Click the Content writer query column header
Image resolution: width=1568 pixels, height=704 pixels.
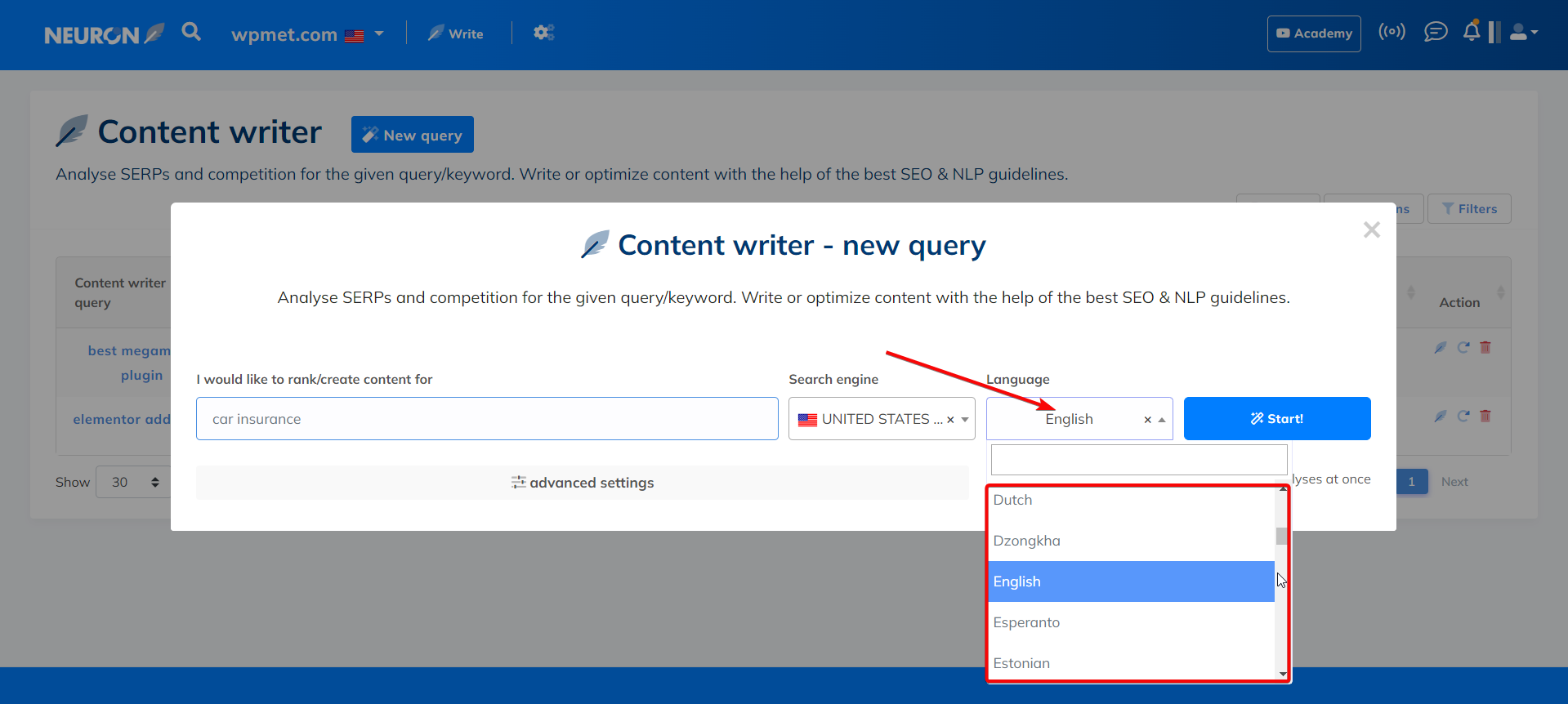(120, 292)
